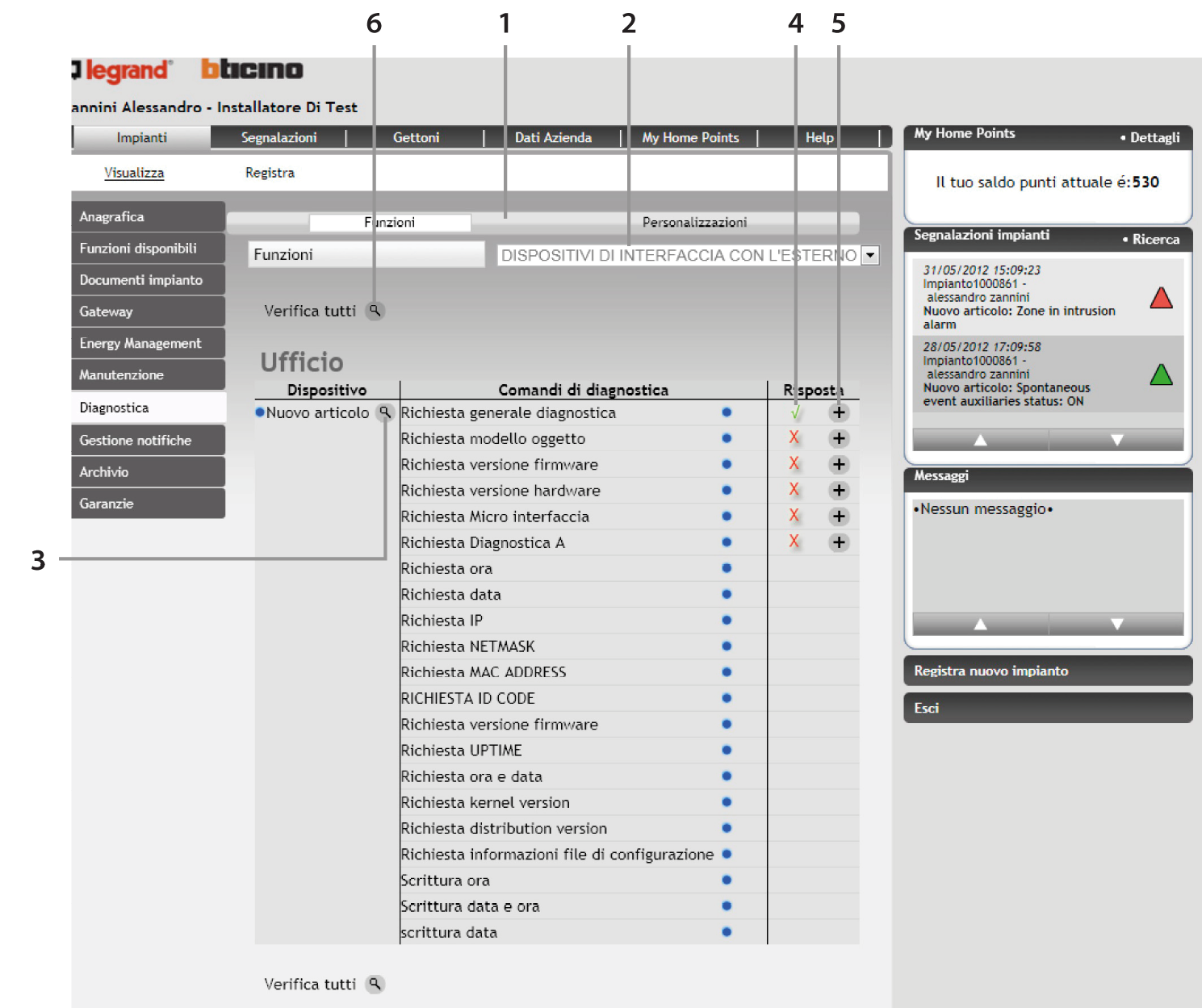This screenshot has width=1202, height=1008.
Task: Expand response for Richiesta generale diagnostica
Action: pyautogui.click(x=839, y=412)
